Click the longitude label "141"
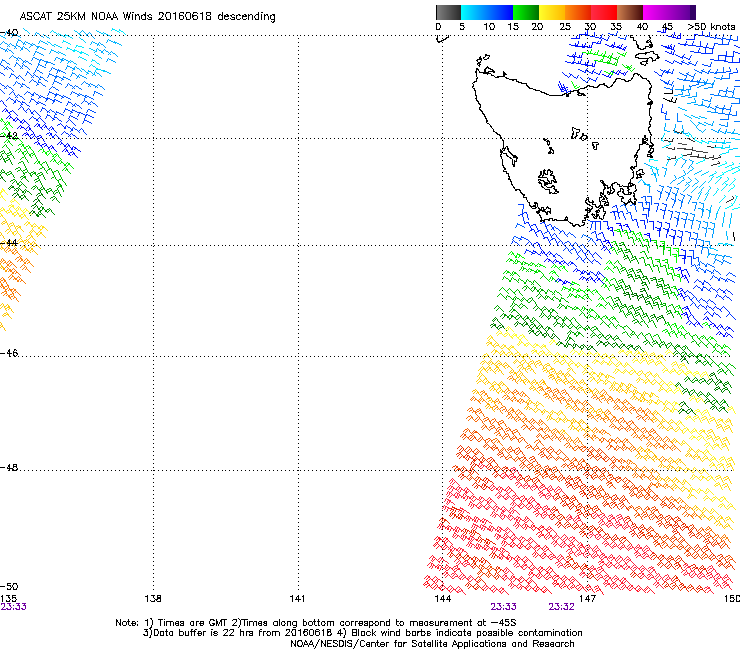Image resolution: width=740 pixels, height=650 pixels. (297, 599)
